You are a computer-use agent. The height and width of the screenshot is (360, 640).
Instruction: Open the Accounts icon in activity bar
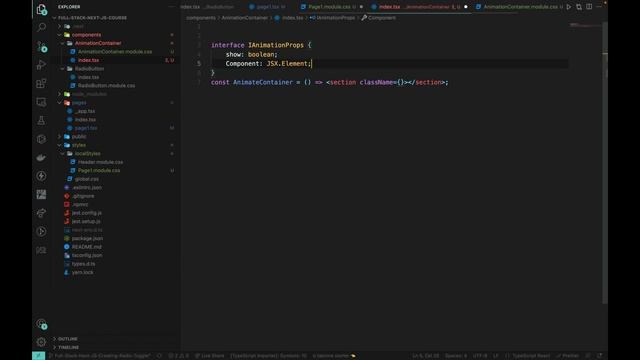tap(41, 324)
